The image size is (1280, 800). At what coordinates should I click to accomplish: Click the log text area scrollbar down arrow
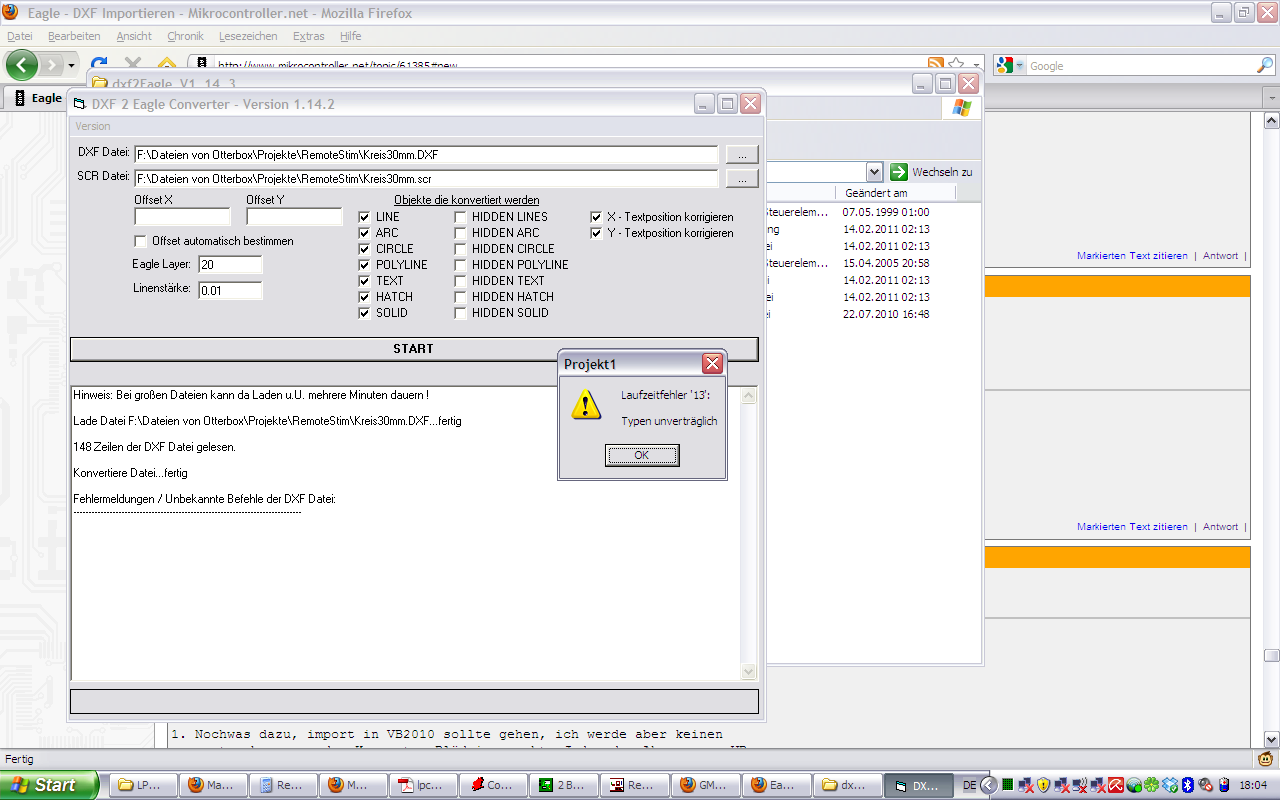(x=749, y=671)
